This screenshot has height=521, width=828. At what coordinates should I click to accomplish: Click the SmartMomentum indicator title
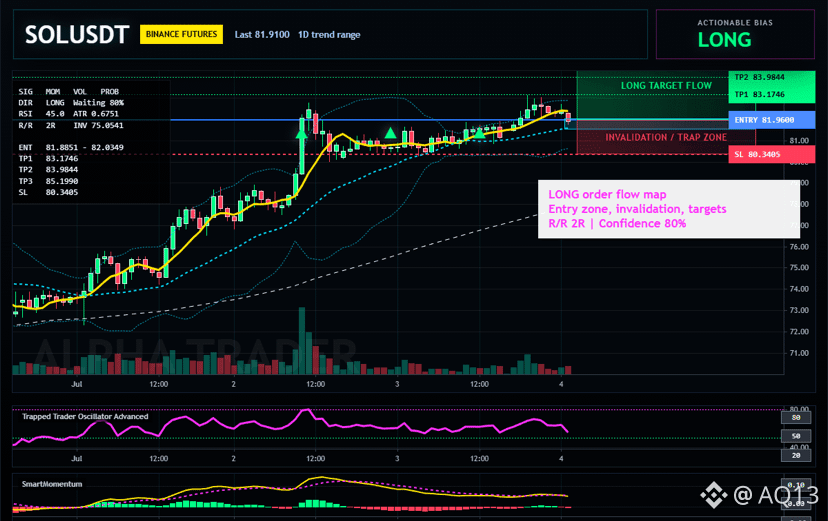point(52,484)
